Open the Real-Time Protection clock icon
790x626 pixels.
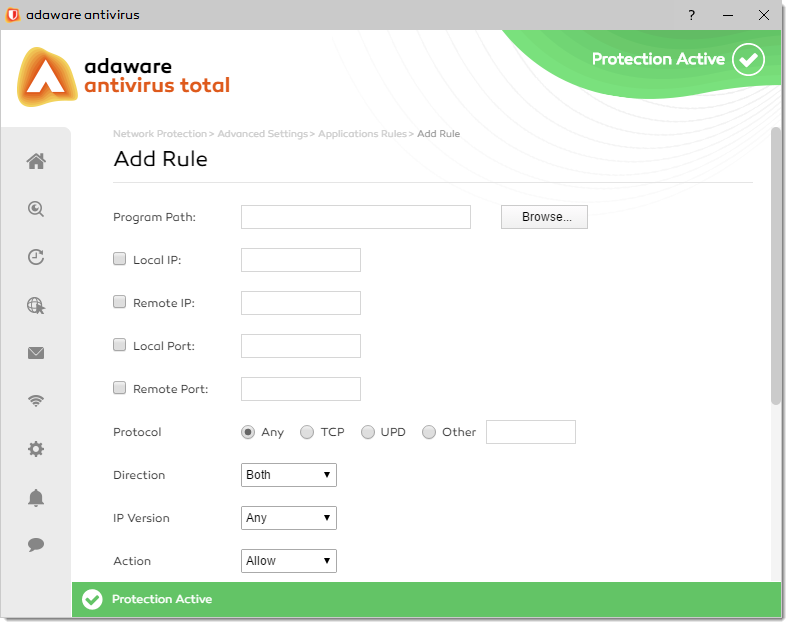click(36, 257)
